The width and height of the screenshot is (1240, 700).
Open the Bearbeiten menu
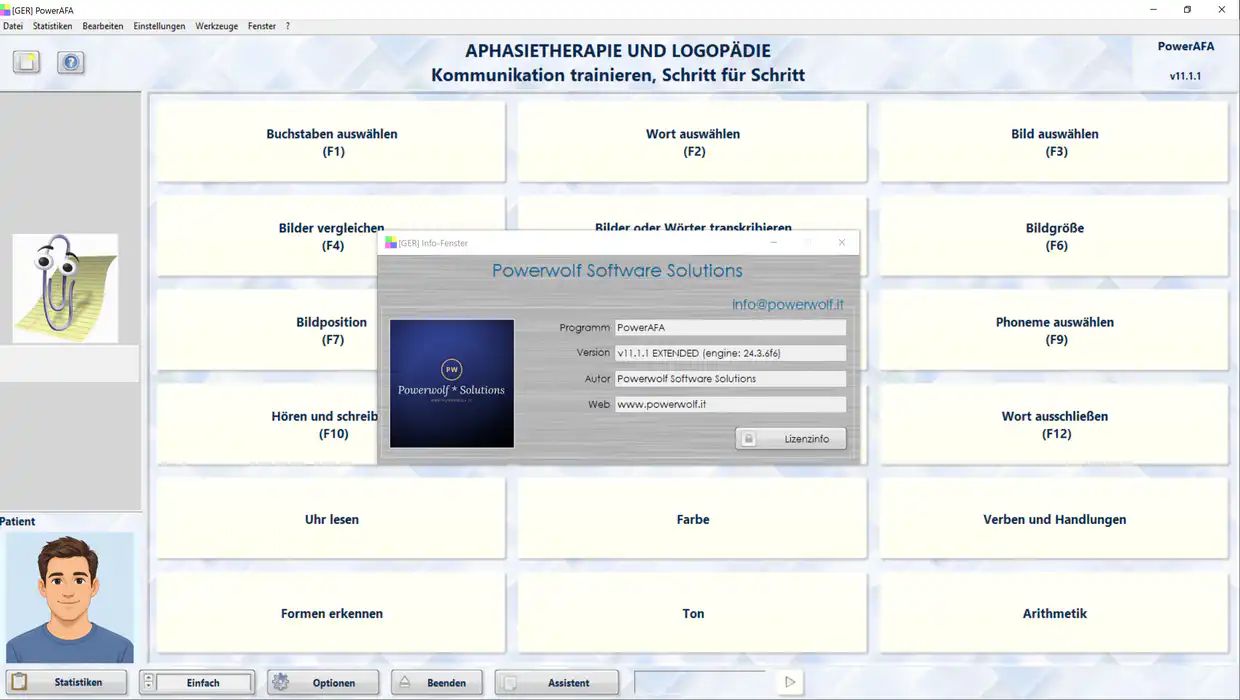(x=103, y=26)
